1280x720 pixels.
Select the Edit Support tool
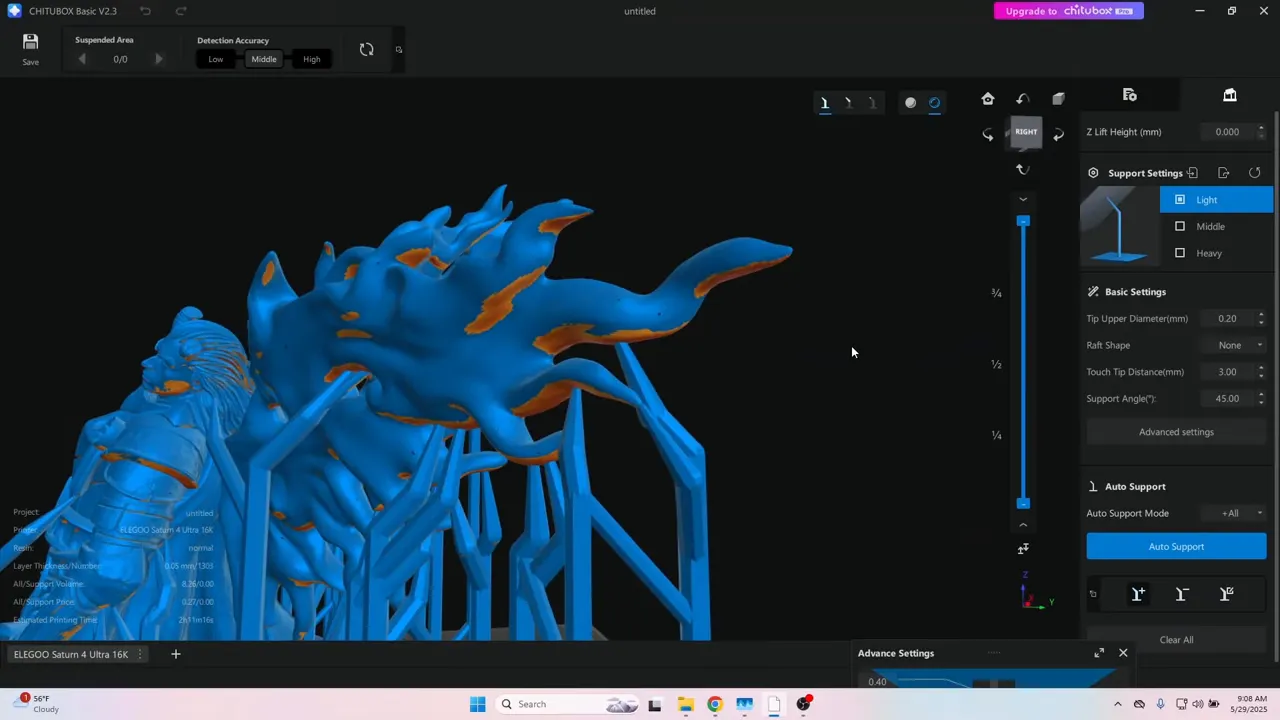point(1226,594)
